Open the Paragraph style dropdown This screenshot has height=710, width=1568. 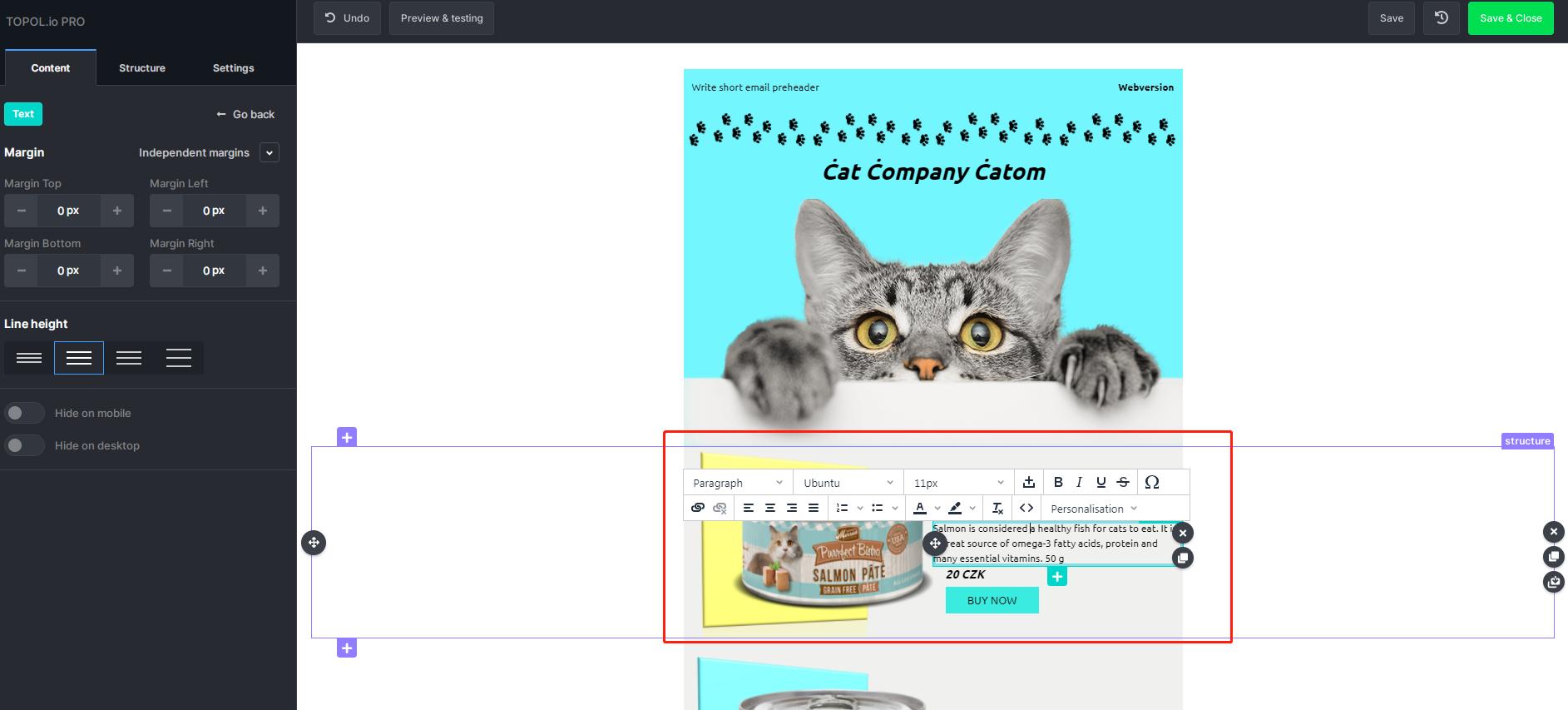(x=738, y=483)
